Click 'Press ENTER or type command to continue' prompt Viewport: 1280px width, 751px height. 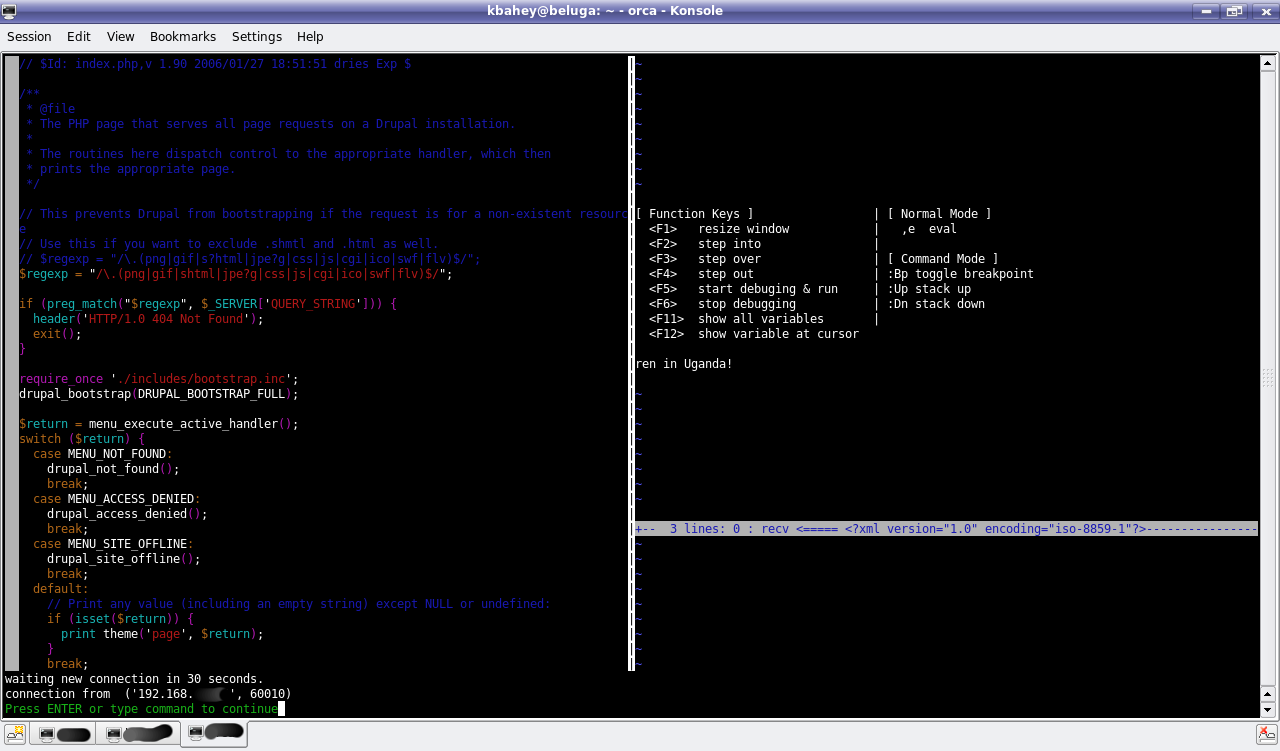(x=141, y=709)
